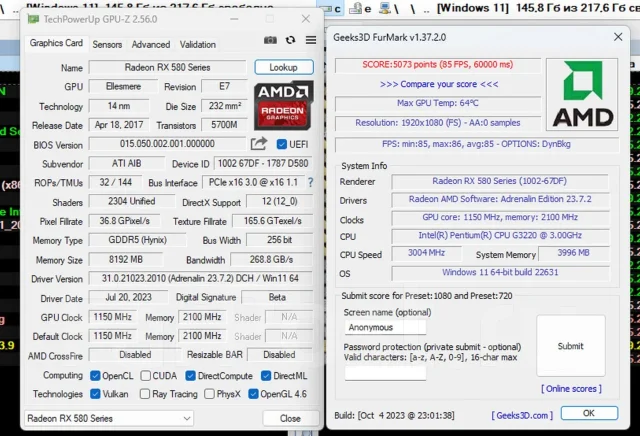
Task: Minimize the GPU-Z window
Action: click(234, 19)
